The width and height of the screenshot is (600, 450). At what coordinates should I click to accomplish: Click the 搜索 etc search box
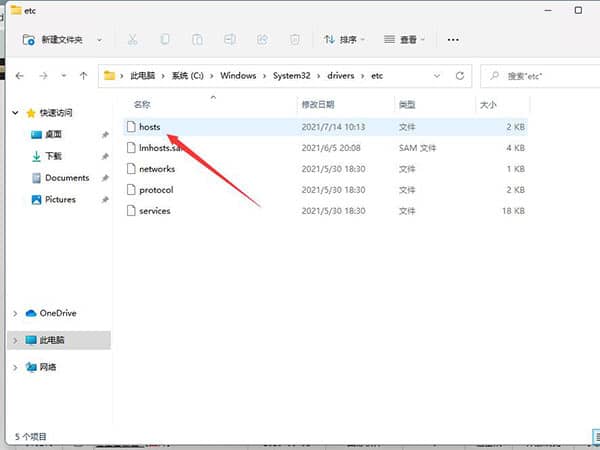point(538,76)
